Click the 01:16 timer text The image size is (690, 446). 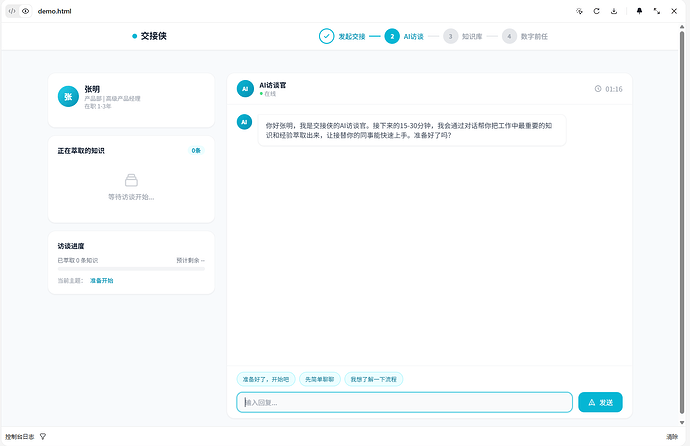point(613,89)
